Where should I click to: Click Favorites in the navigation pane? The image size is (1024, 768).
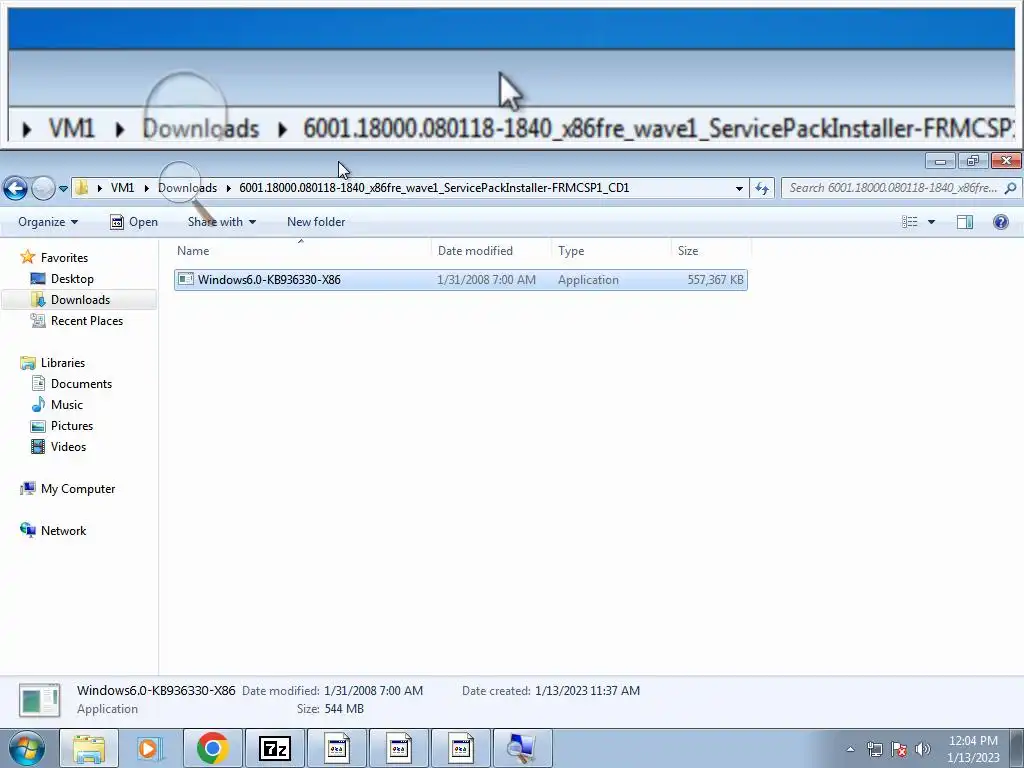click(64, 257)
